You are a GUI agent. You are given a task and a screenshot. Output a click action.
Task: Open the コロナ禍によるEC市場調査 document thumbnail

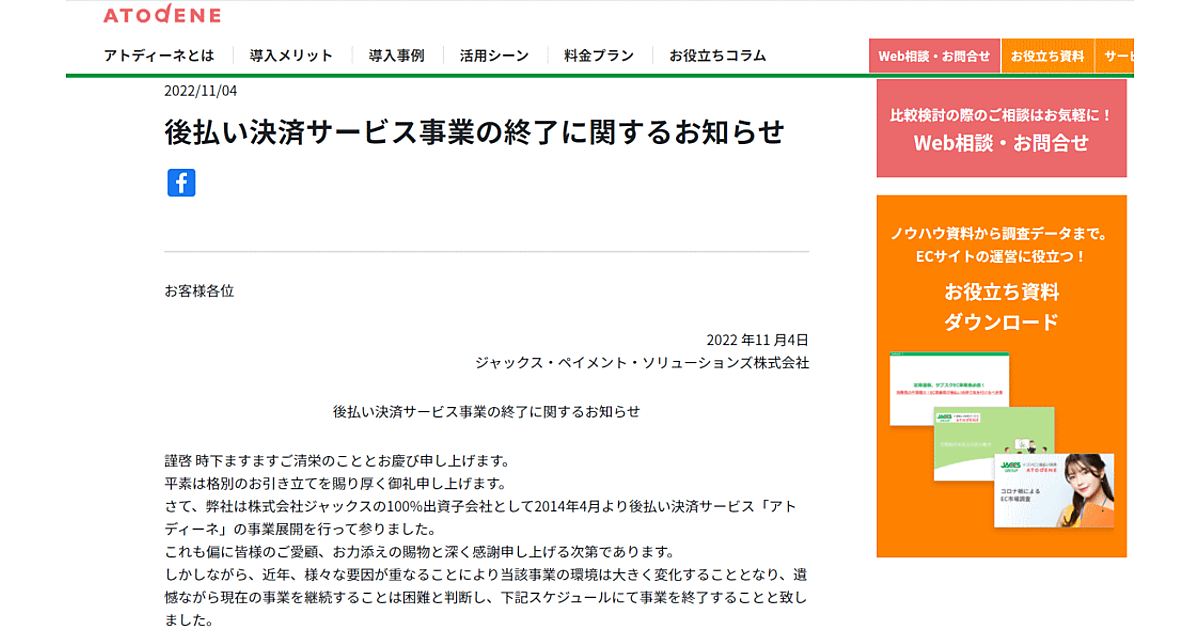[1053, 497]
